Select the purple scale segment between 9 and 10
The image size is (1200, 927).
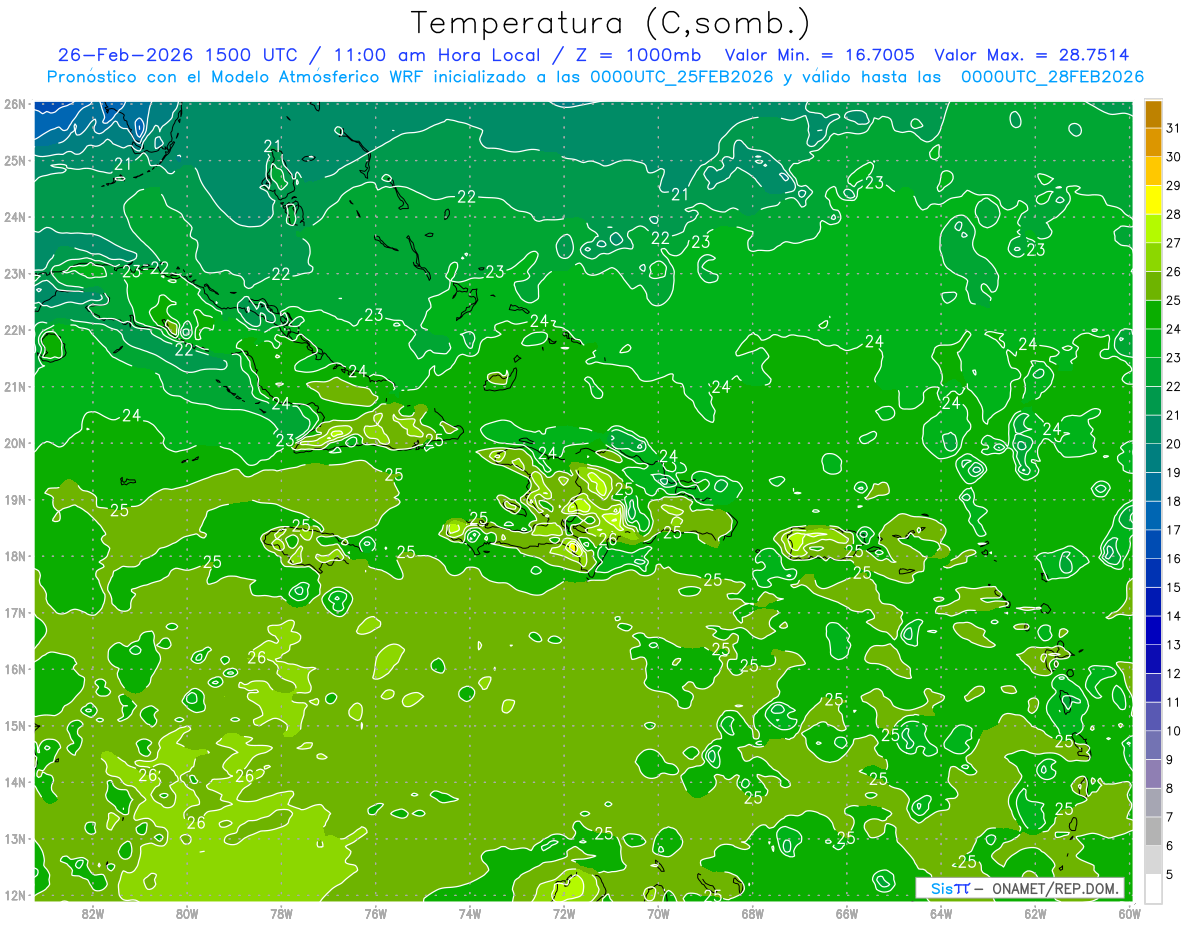point(1154,745)
